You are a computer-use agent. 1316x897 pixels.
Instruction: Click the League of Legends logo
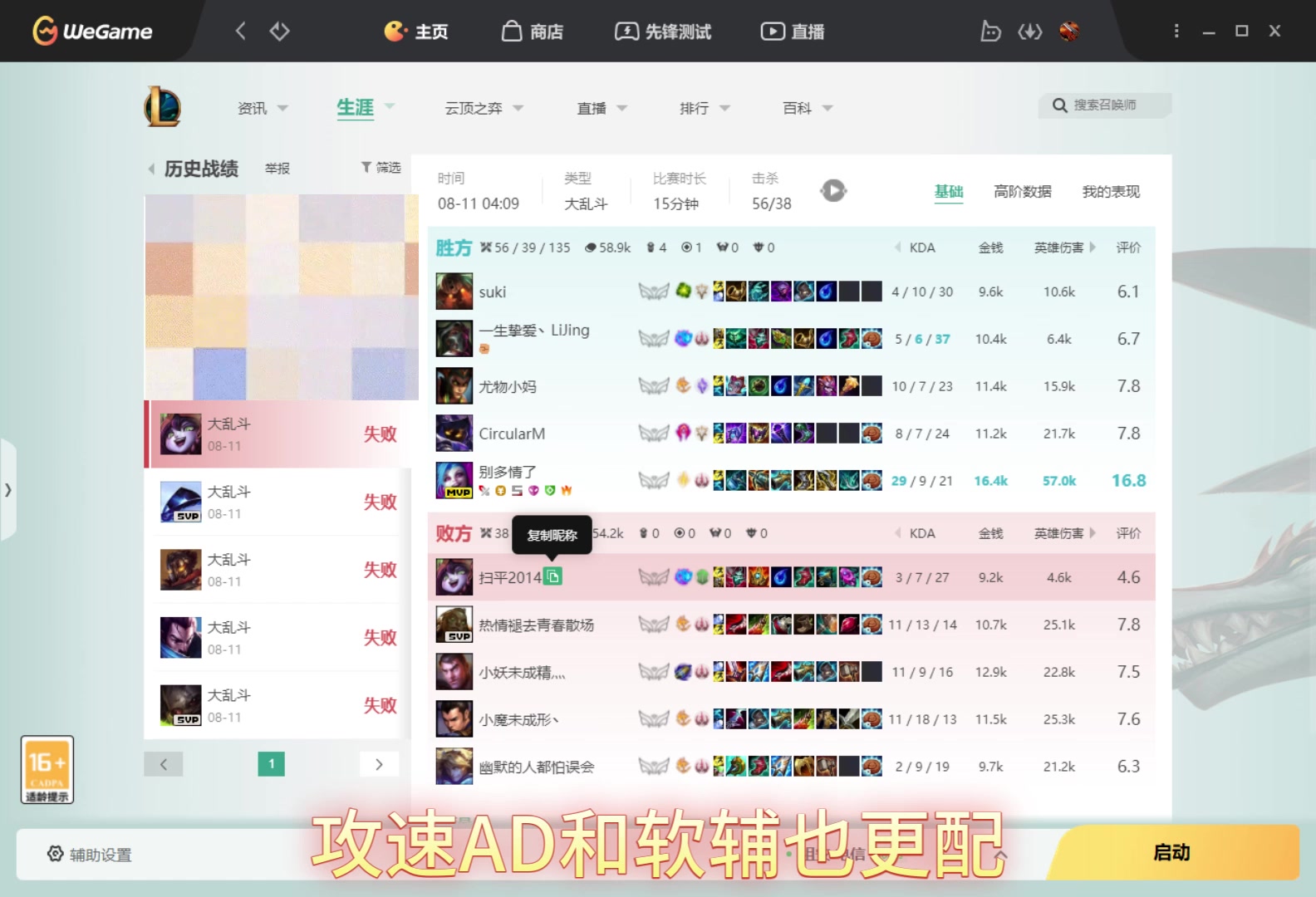(x=163, y=107)
